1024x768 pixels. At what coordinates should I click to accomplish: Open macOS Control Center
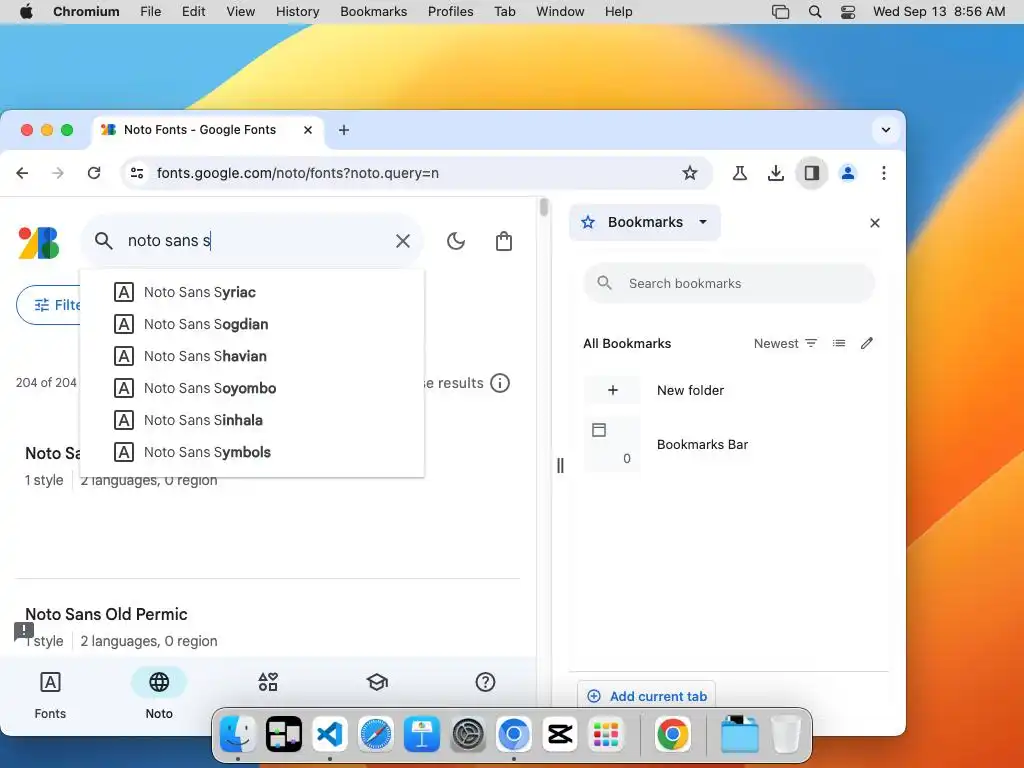[x=848, y=12]
